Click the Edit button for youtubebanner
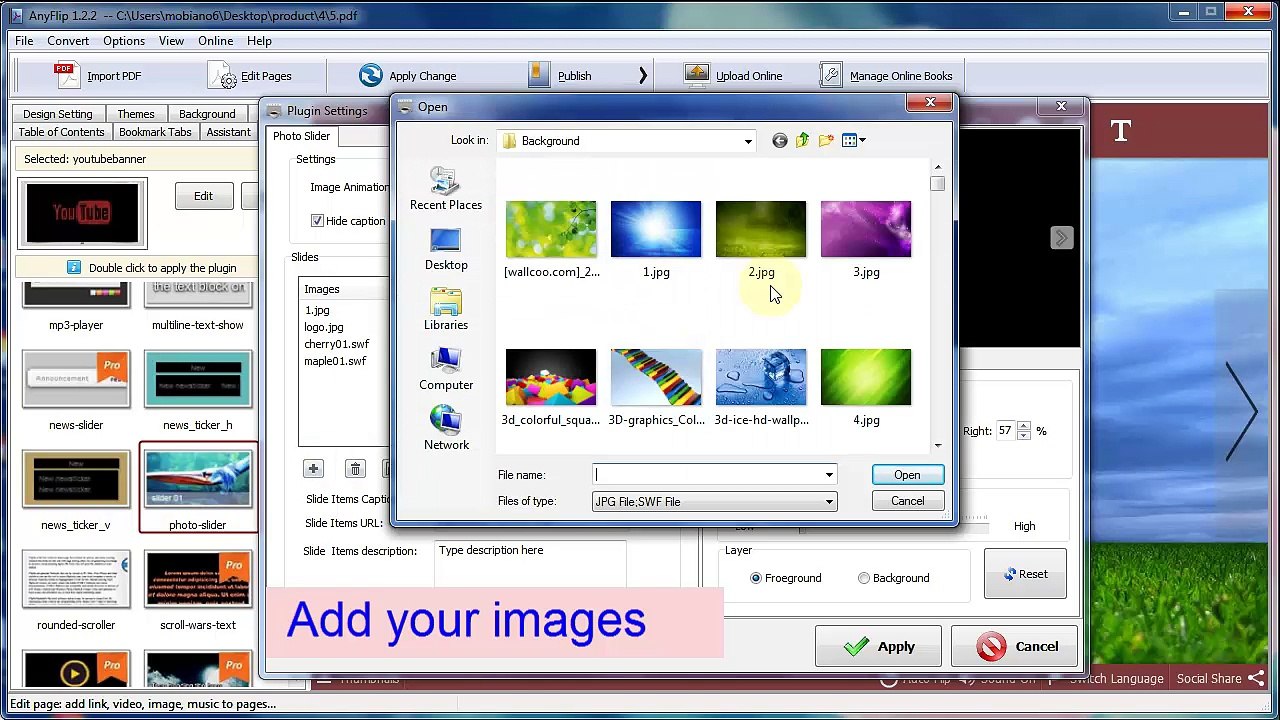This screenshot has width=1280, height=720. point(203,196)
